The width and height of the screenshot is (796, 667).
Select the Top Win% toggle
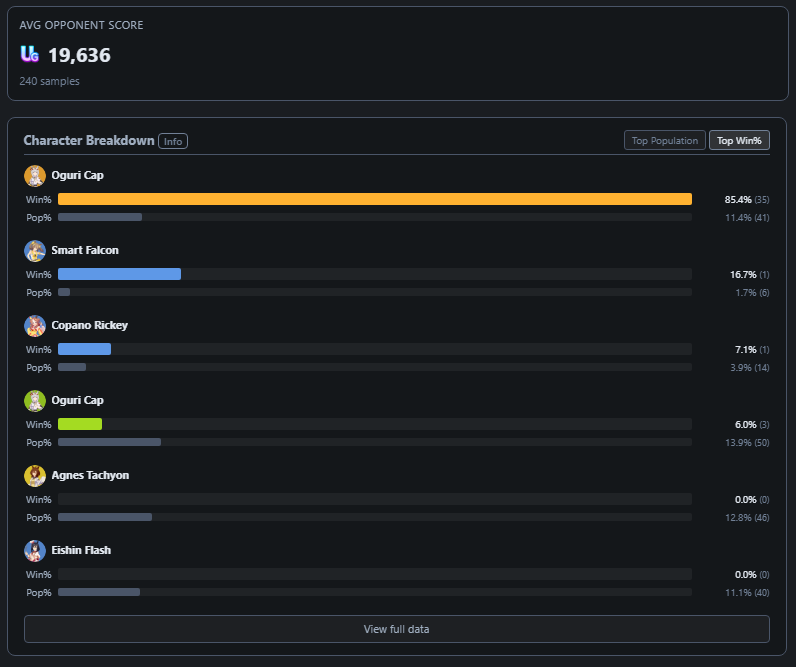pos(739,141)
